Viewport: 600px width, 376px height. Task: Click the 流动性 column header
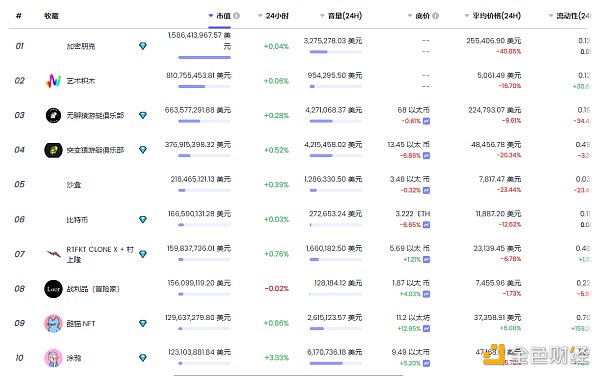click(x=573, y=16)
